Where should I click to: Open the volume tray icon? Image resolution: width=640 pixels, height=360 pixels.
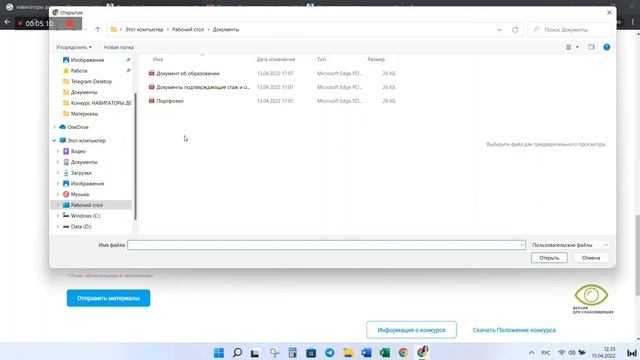coord(572,353)
